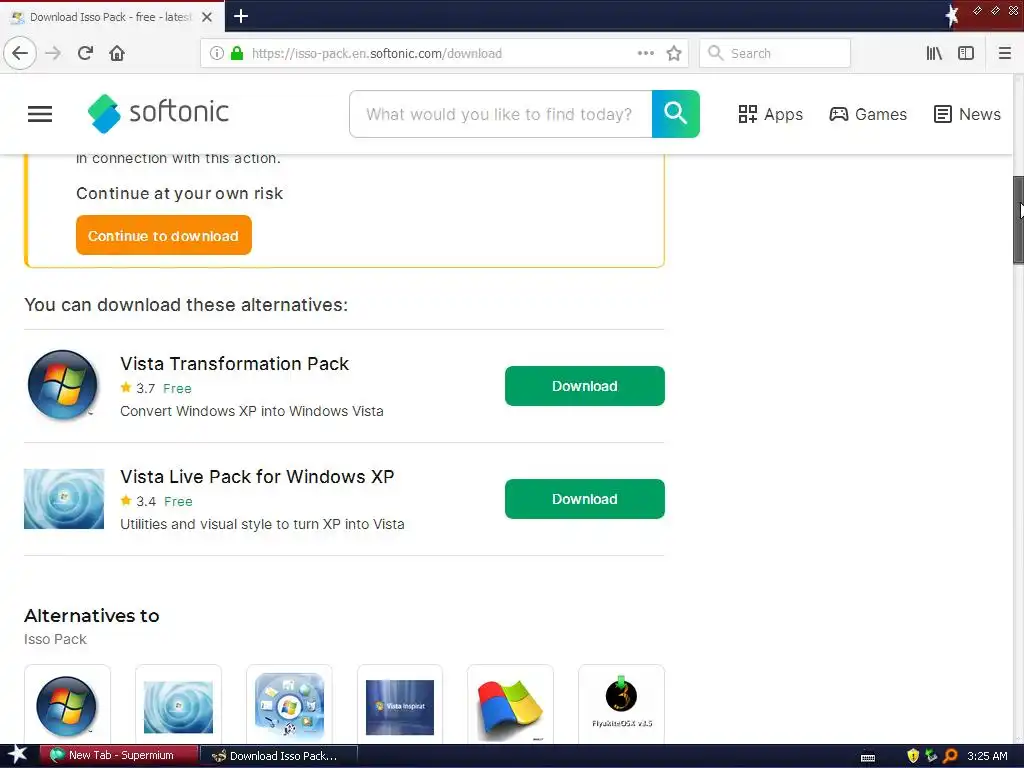Image resolution: width=1024 pixels, height=768 pixels.
Task: Click the 3.4 star rating
Action: 138,501
